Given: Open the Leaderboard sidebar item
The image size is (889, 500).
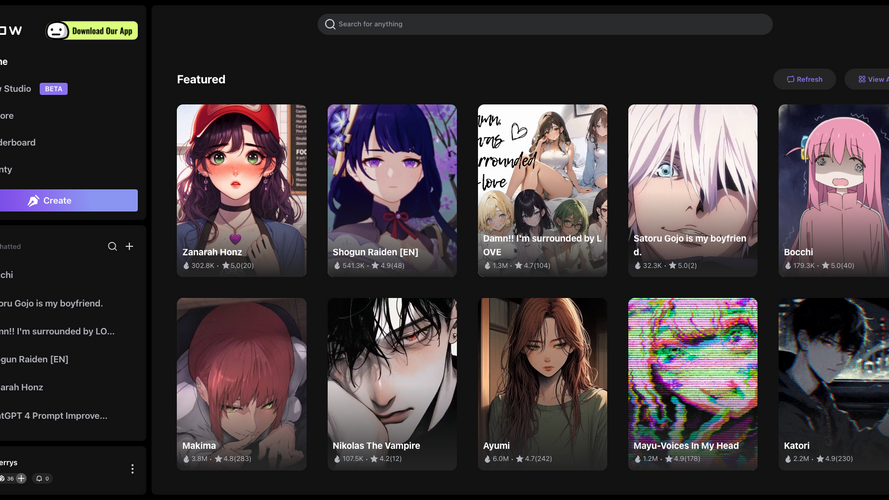Looking at the screenshot, I should pyautogui.click(x=18, y=142).
